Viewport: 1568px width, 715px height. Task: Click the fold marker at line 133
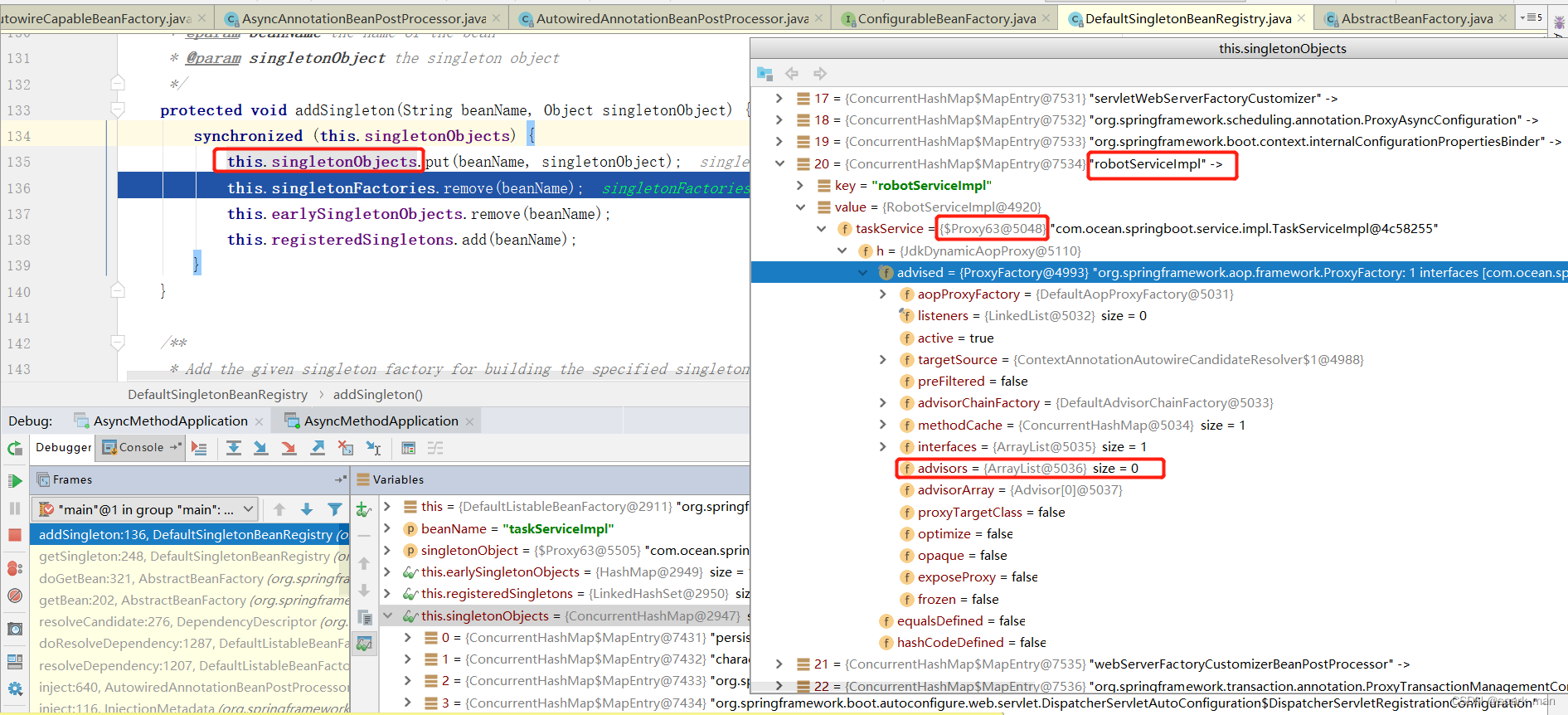pyautogui.click(x=118, y=109)
